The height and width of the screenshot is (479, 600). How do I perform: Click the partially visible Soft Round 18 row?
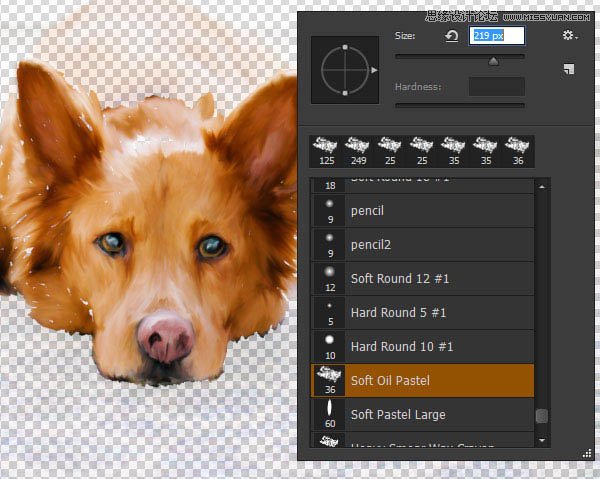(x=422, y=186)
